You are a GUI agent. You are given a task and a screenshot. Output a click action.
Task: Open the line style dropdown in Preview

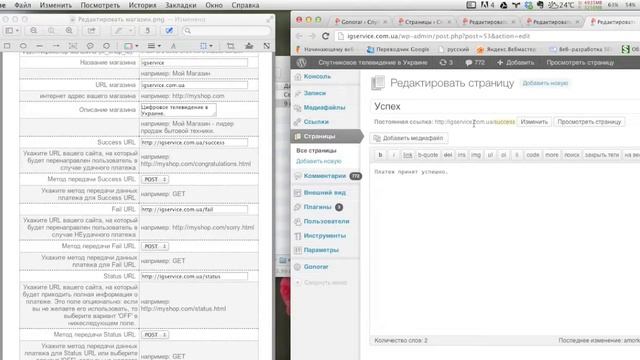[154, 46]
